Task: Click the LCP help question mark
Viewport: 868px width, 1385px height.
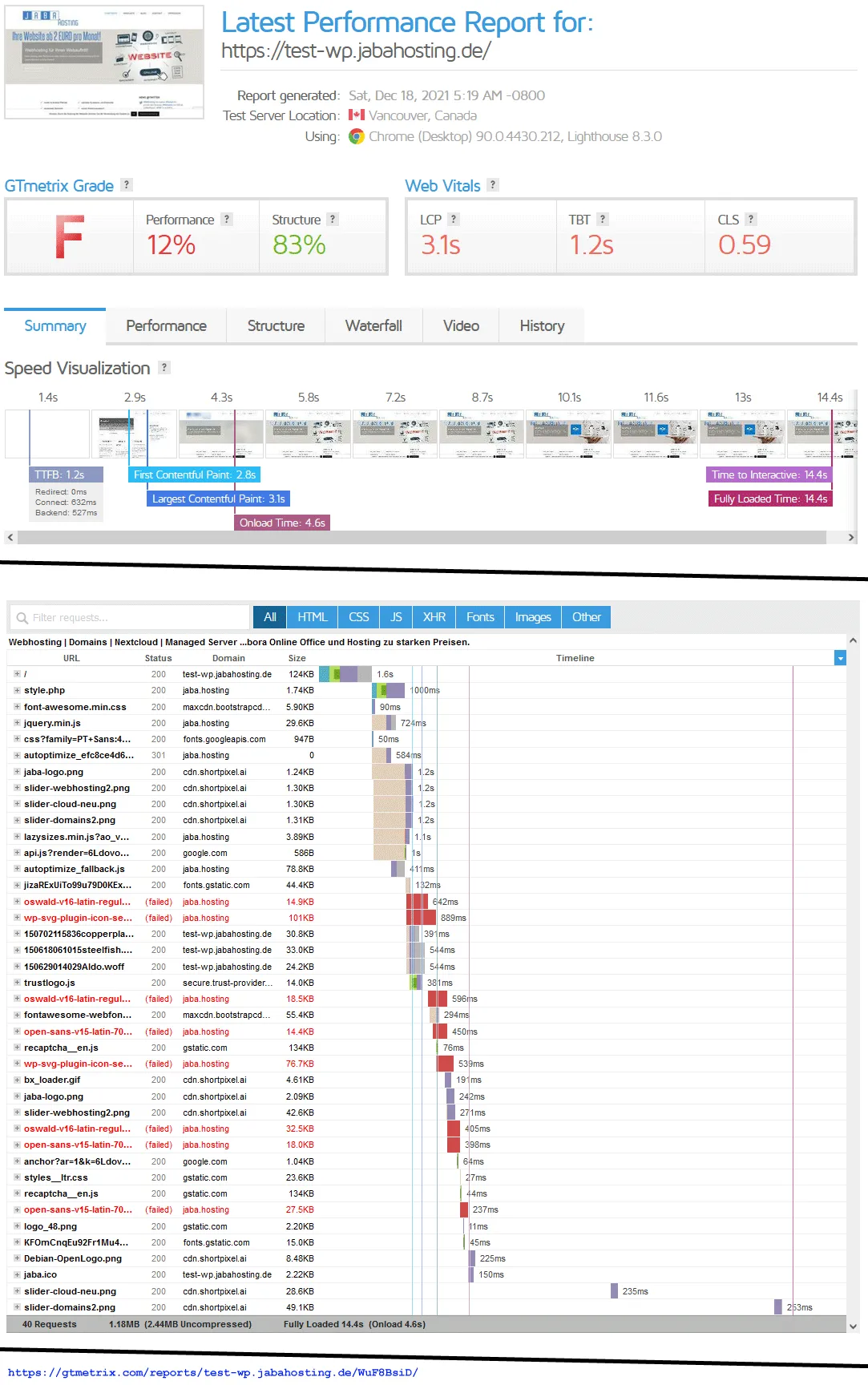Action: coord(453,219)
